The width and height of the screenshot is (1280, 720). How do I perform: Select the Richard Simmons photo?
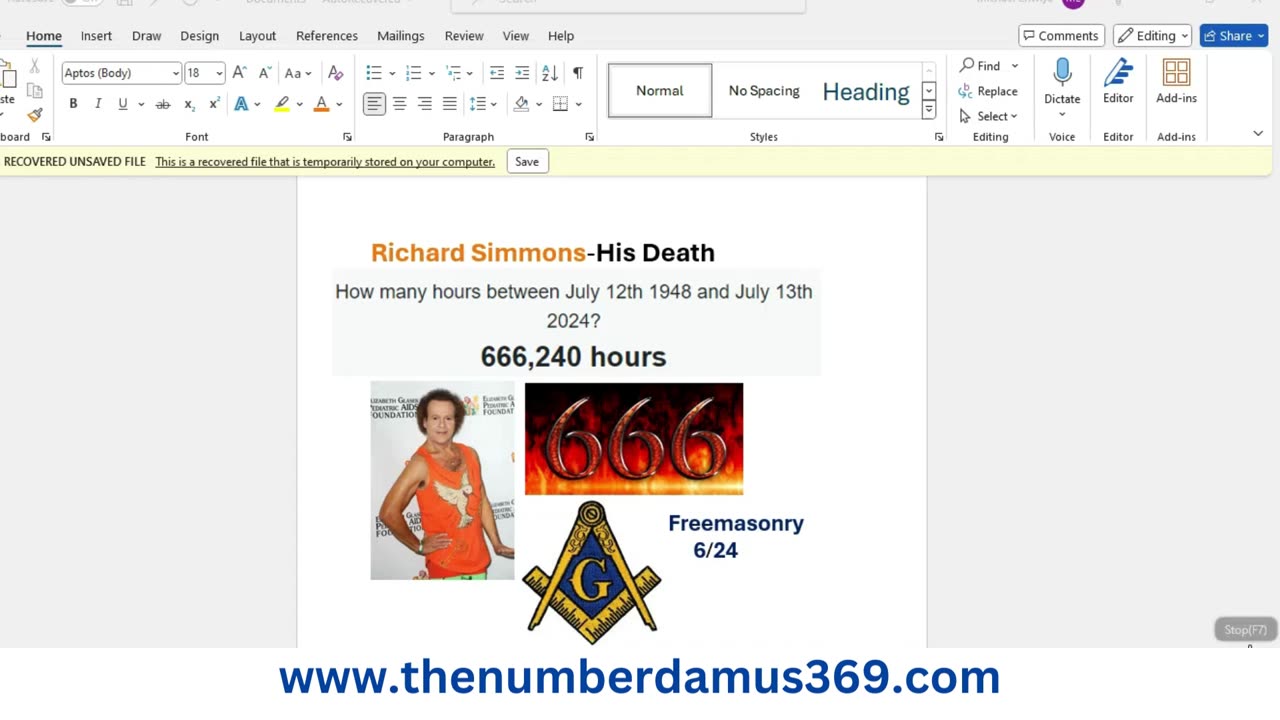pyautogui.click(x=442, y=481)
